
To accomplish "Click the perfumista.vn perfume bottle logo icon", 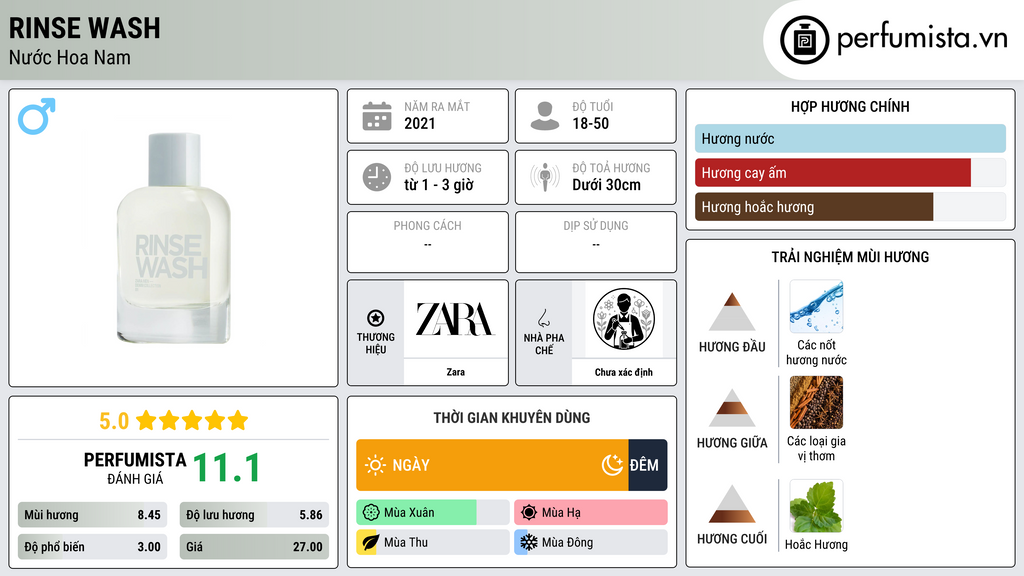I will (804, 40).
